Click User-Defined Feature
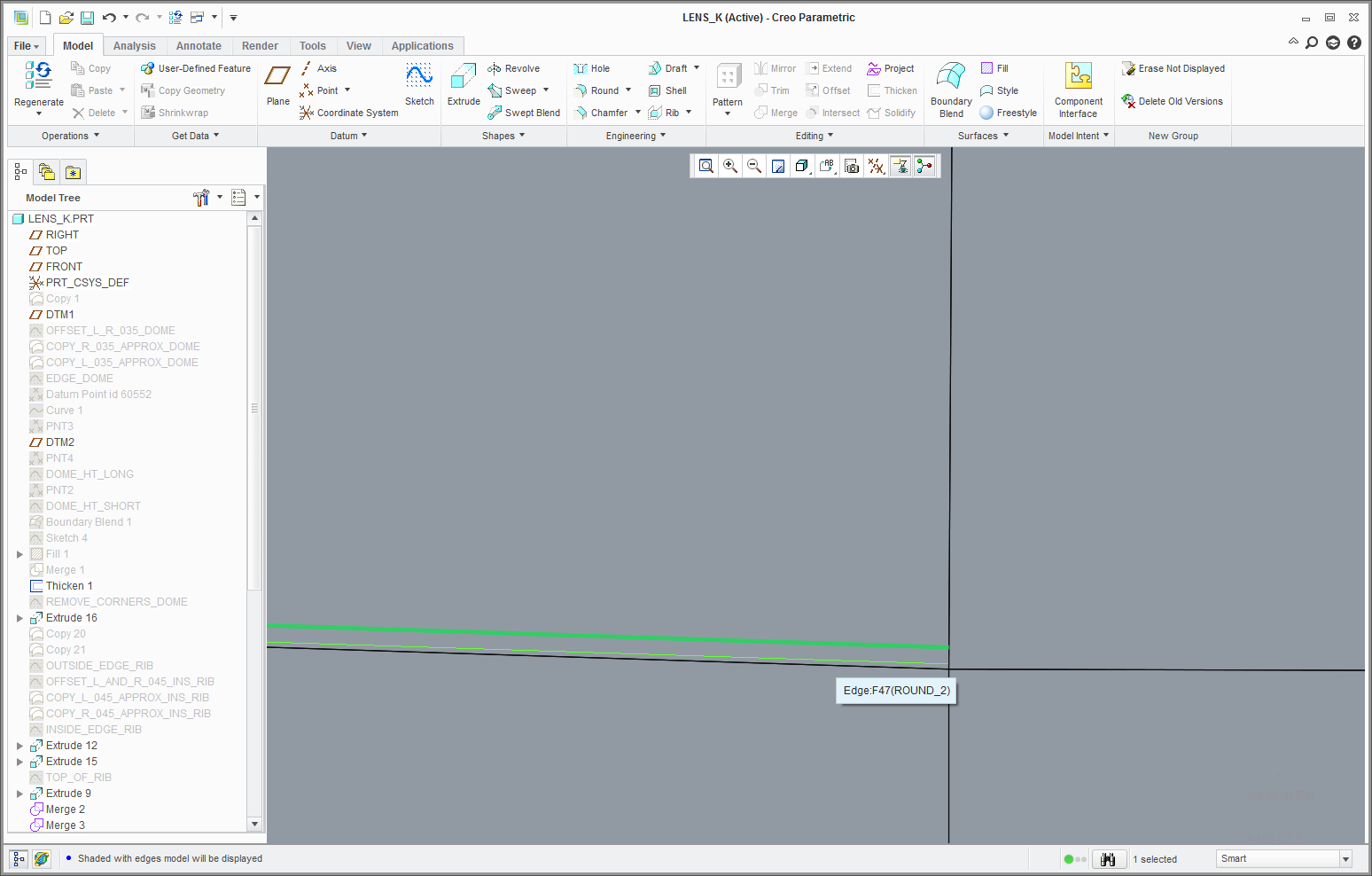Viewport: 1372px width, 876px height. click(x=196, y=68)
